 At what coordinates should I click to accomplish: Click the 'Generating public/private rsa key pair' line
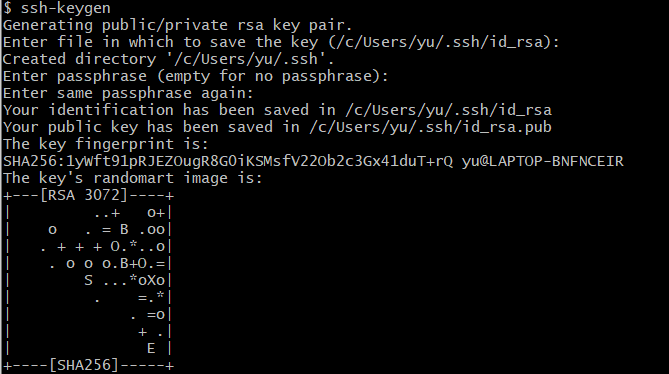177,26
